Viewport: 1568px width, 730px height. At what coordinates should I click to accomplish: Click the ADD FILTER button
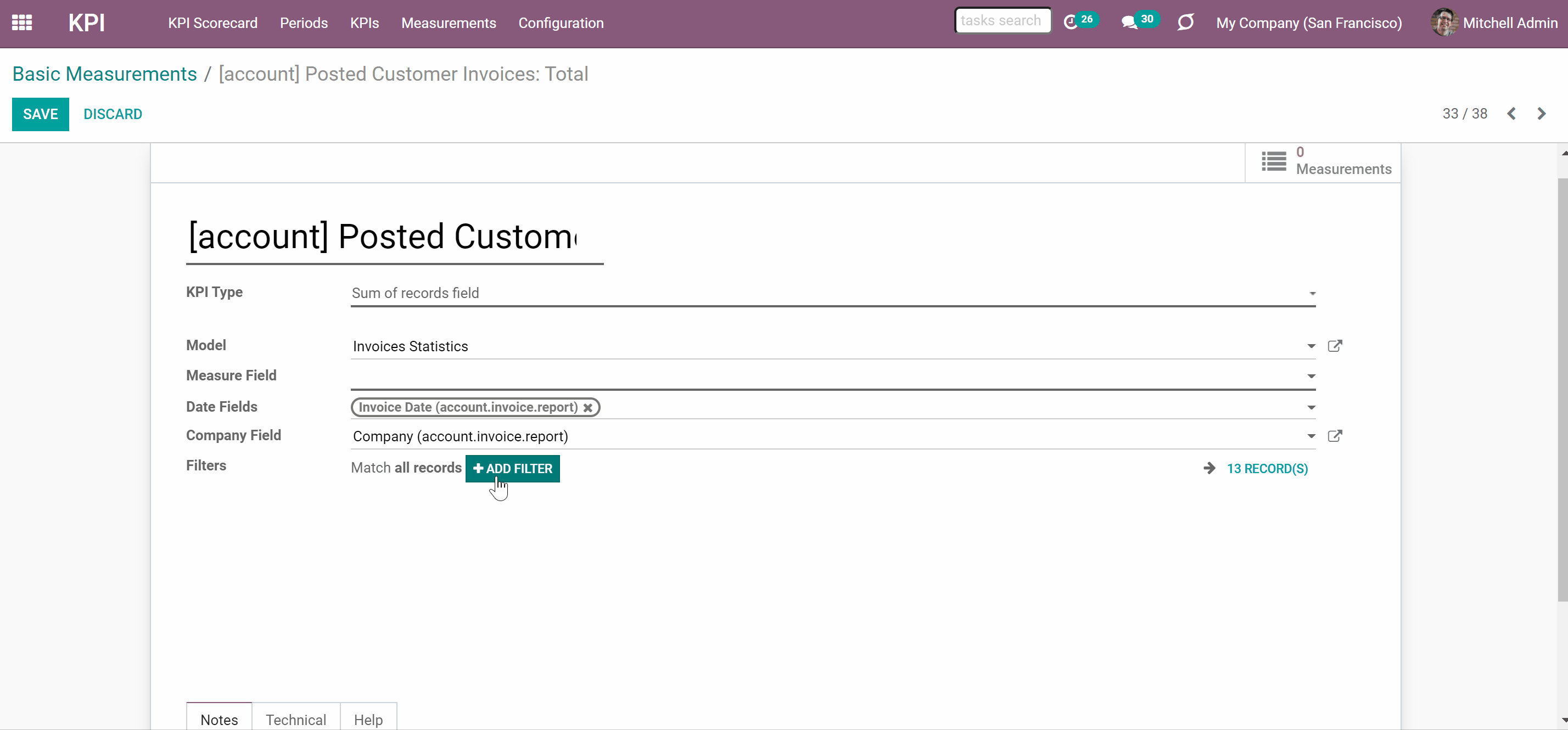click(x=513, y=468)
